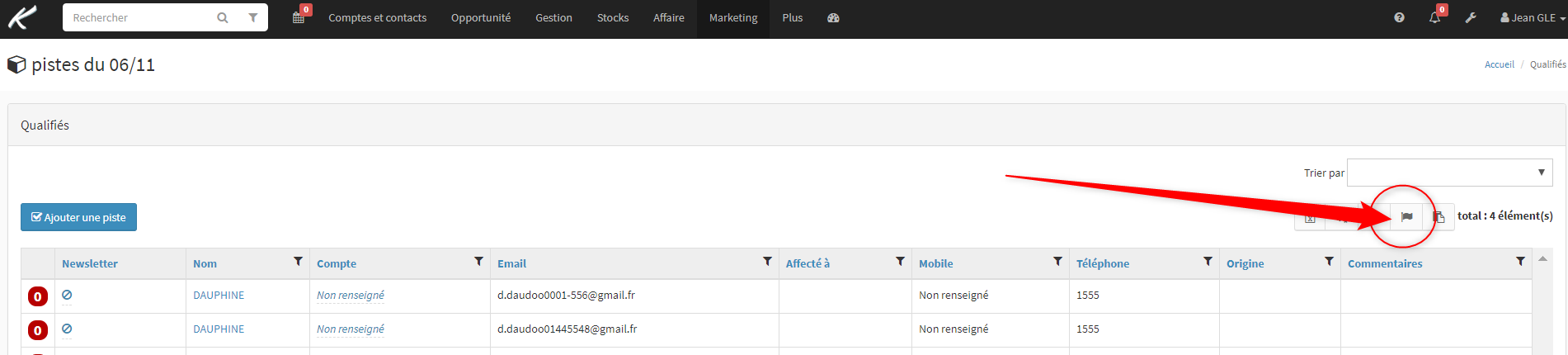Open the dashboard gauge icon

click(x=833, y=17)
